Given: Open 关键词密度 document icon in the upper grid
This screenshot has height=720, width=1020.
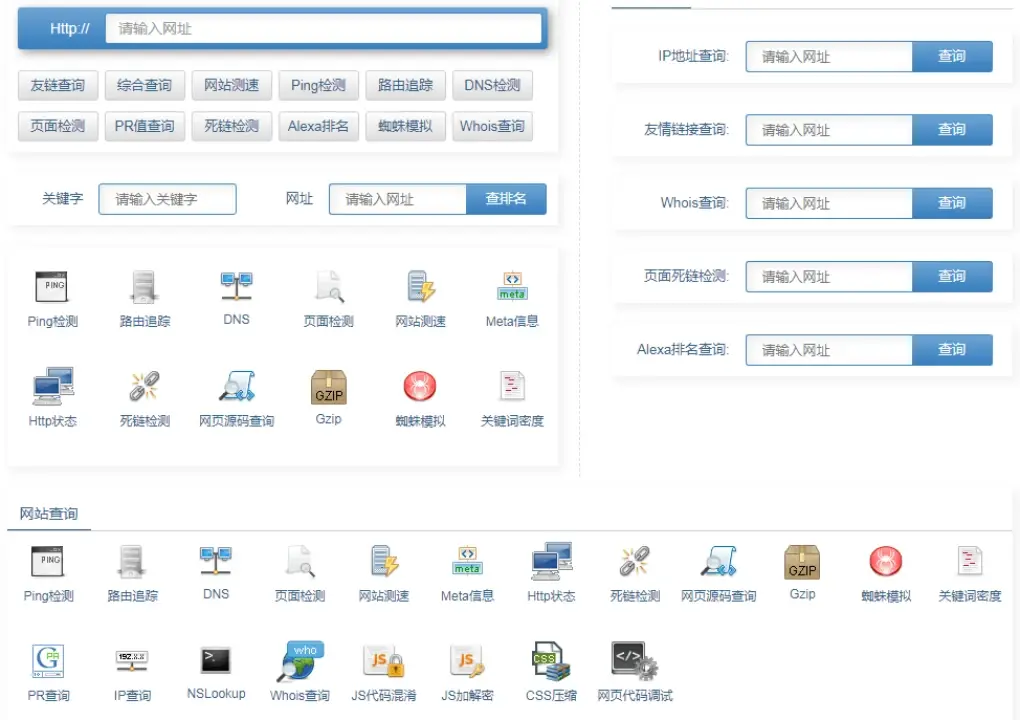Looking at the screenshot, I should pyautogui.click(x=512, y=386).
